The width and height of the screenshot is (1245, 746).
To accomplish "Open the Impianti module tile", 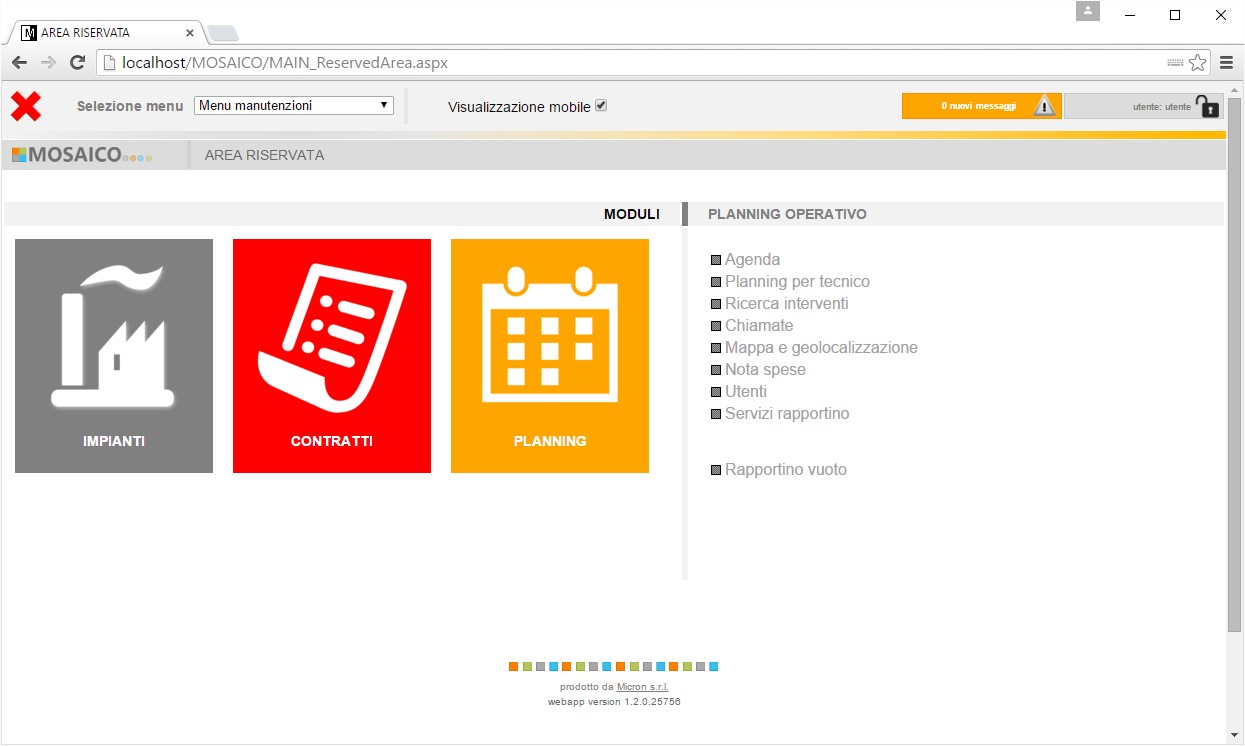I will click(114, 356).
